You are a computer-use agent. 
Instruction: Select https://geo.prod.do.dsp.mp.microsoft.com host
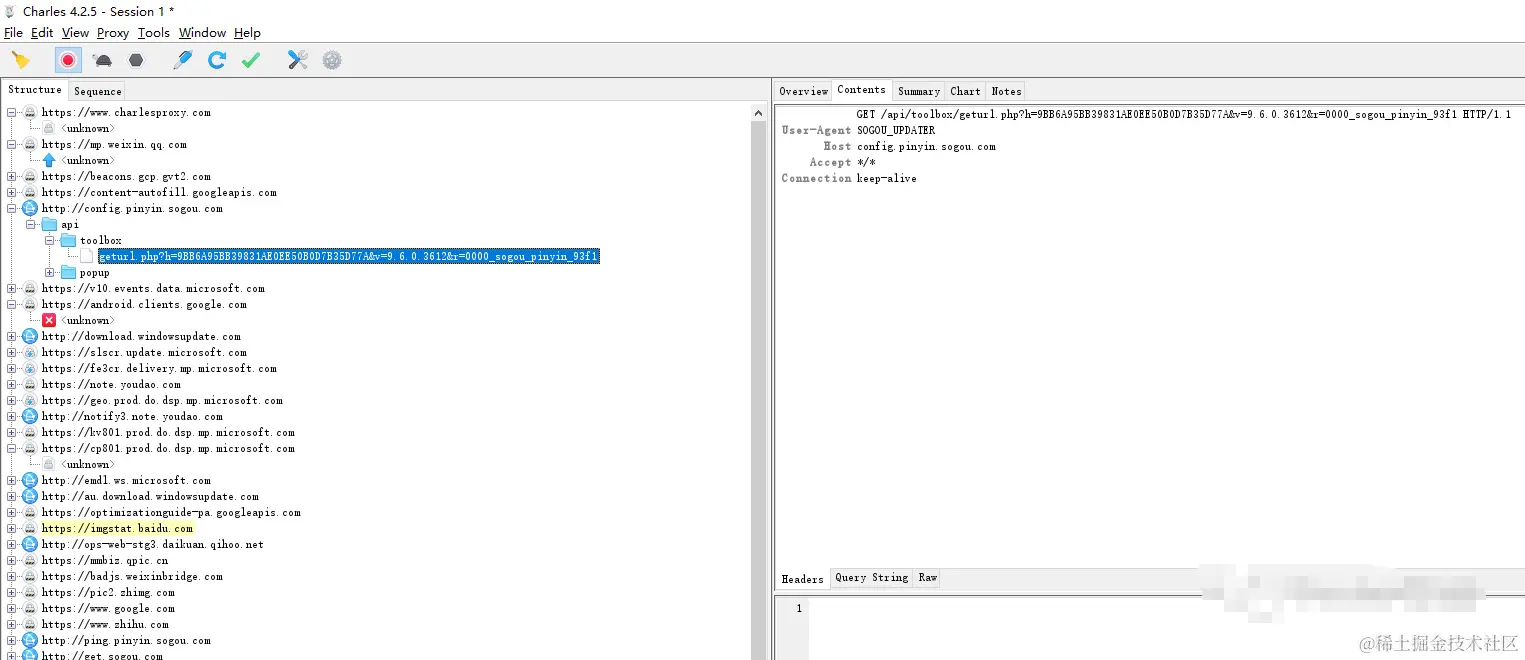[162, 401]
